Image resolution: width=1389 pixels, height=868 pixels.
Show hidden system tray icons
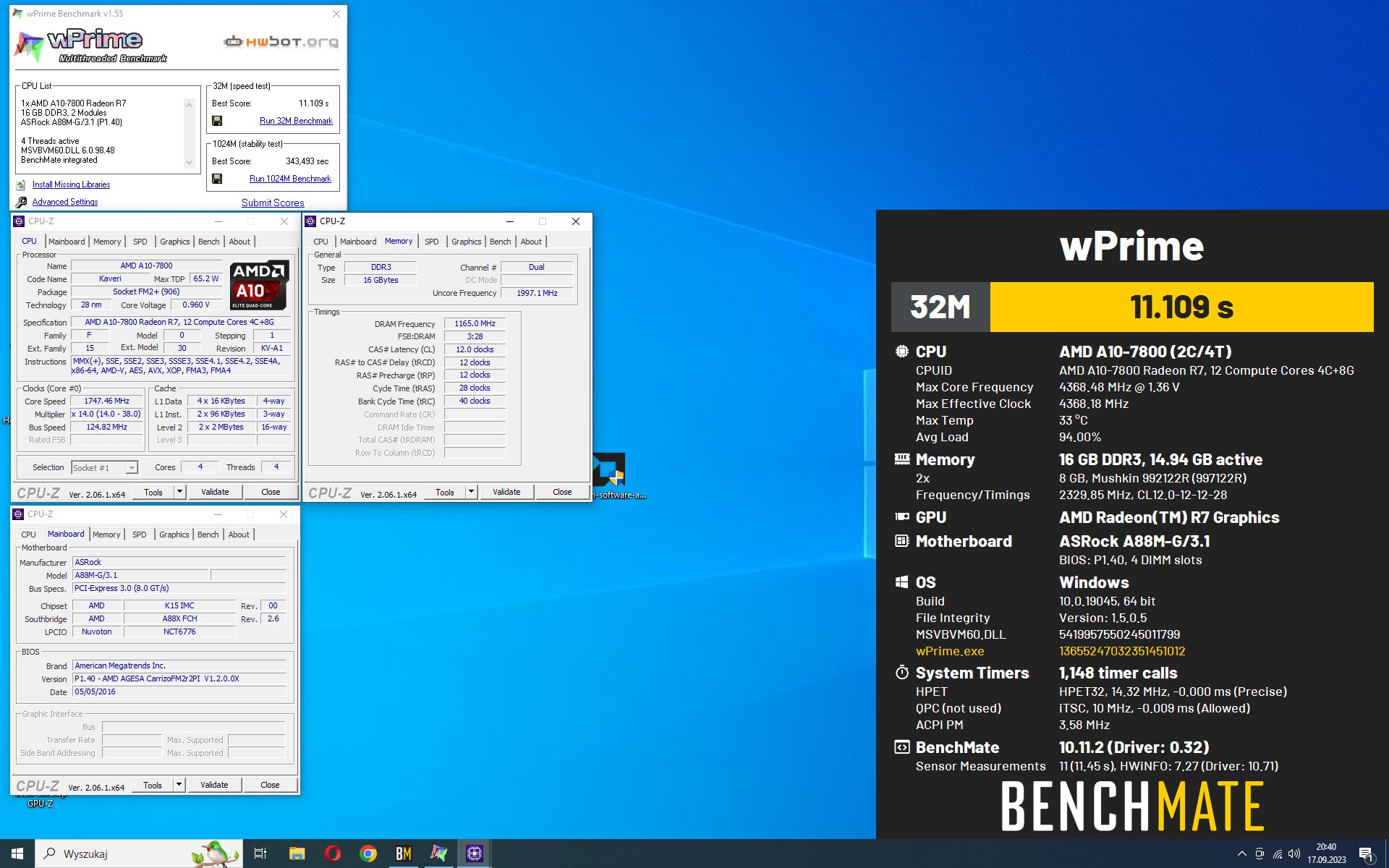[1242, 854]
